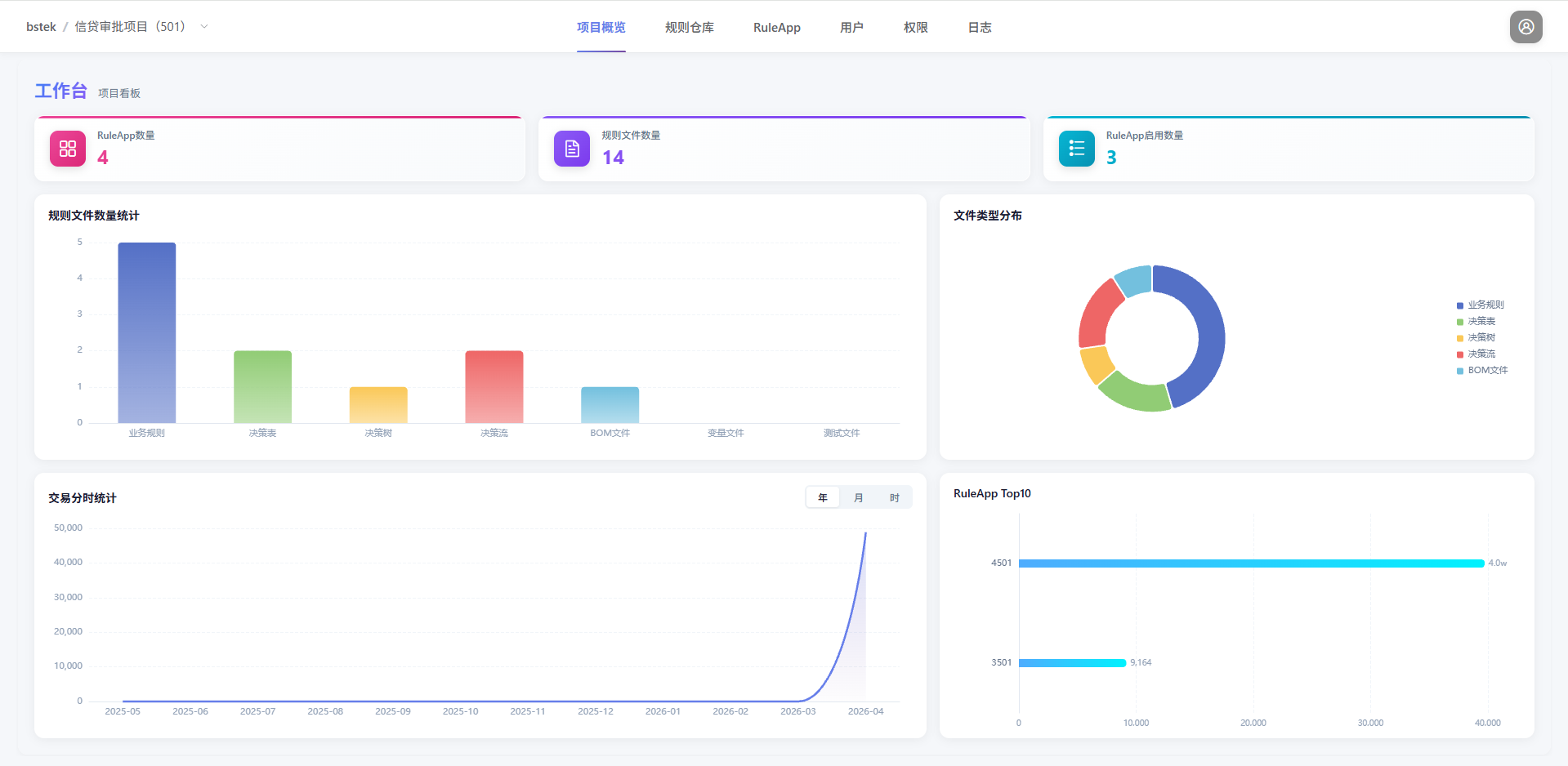Click the user avatar icon
This screenshot has width=1568, height=766.
click(1526, 27)
